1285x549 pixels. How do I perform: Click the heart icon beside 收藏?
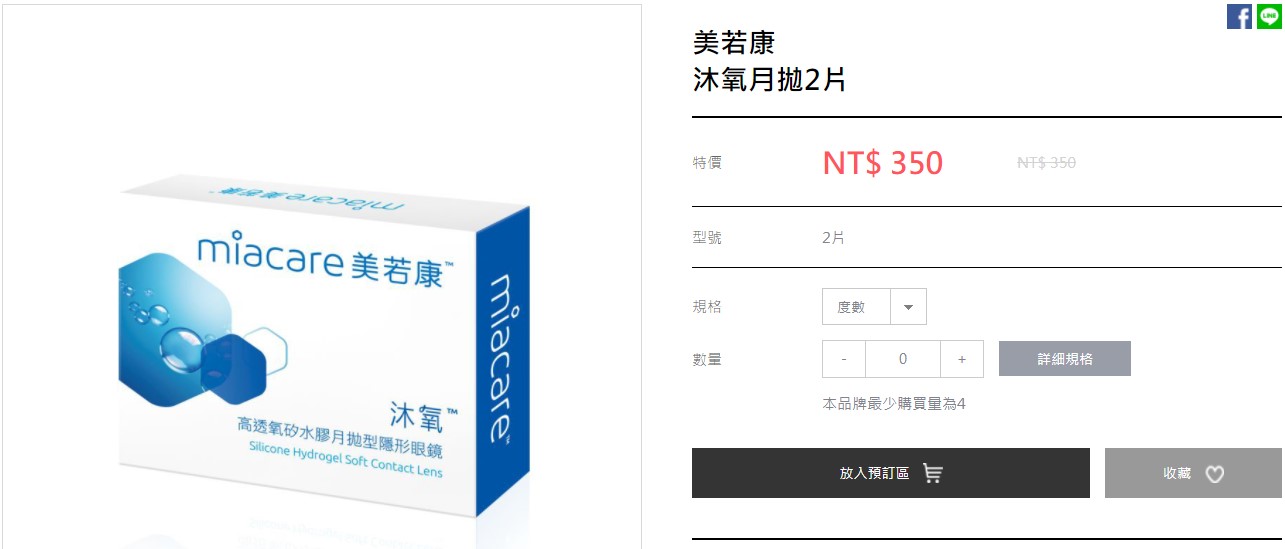click(1214, 474)
